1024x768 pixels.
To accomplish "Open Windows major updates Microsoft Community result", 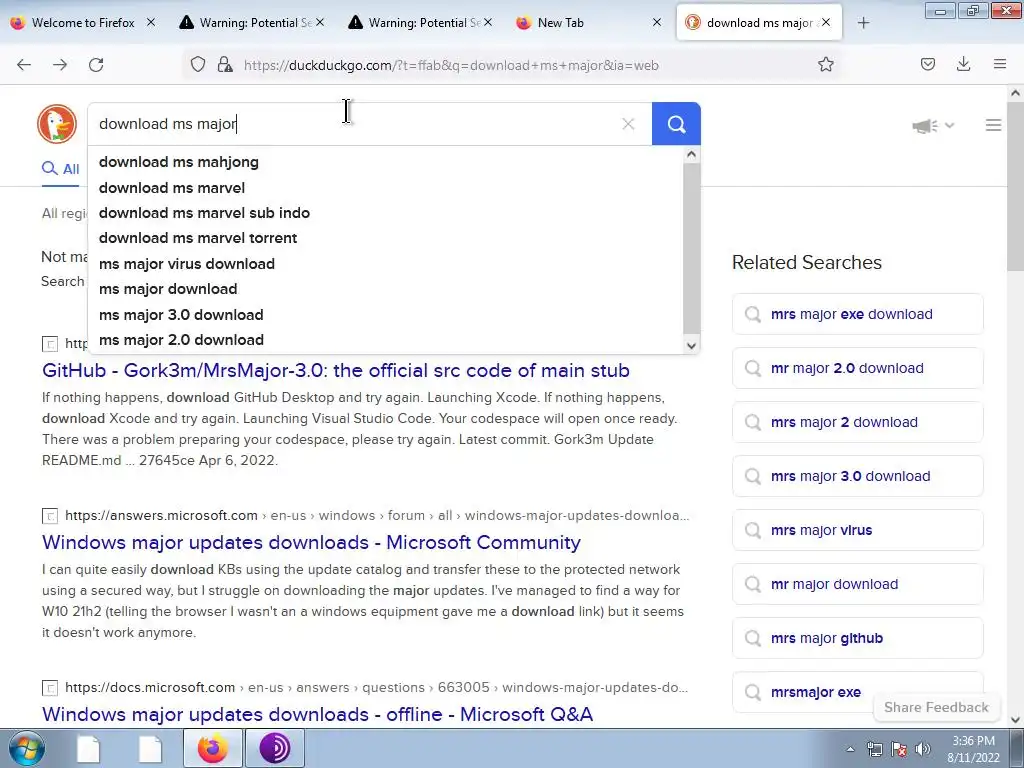I will 312,542.
